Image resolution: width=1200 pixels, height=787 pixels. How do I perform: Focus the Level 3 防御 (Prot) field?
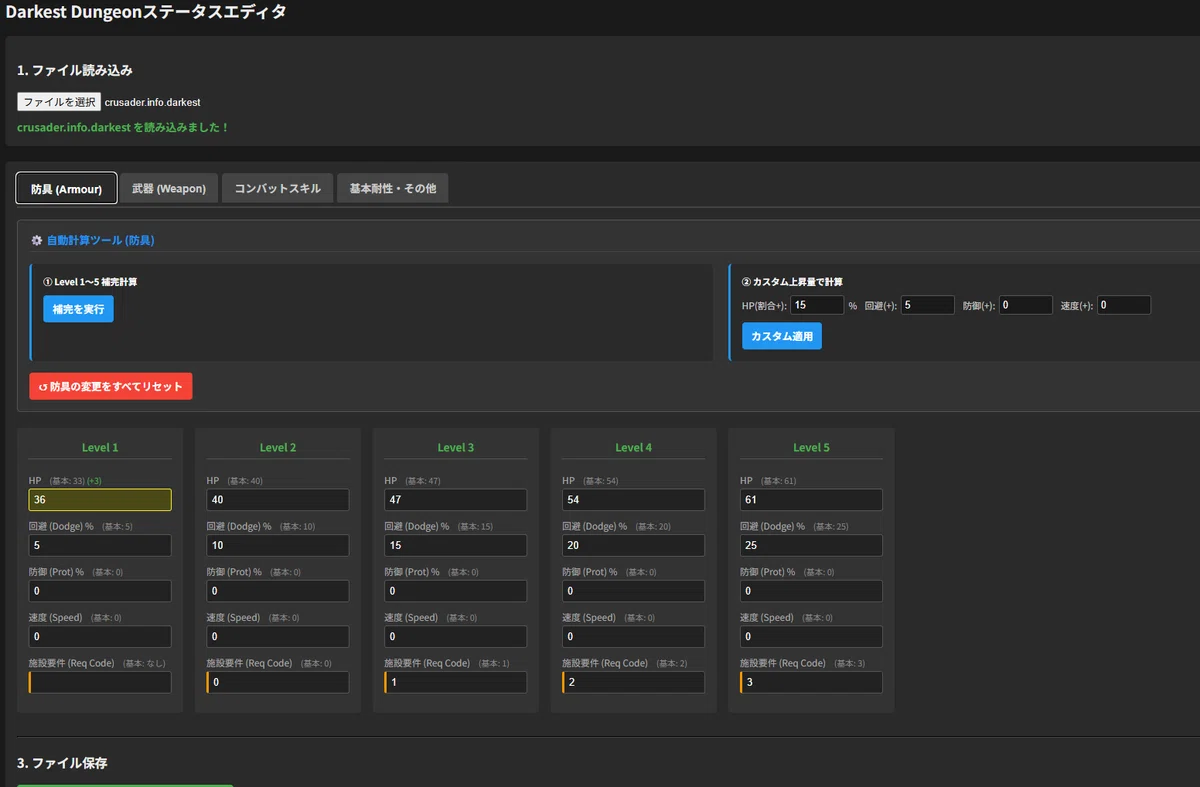(456, 591)
